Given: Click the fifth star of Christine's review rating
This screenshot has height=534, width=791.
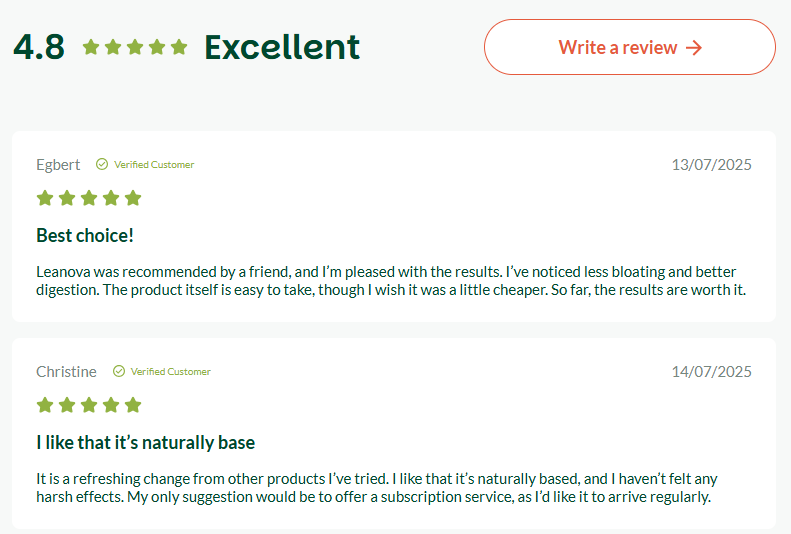Looking at the screenshot, I should [x=133, y=405].
